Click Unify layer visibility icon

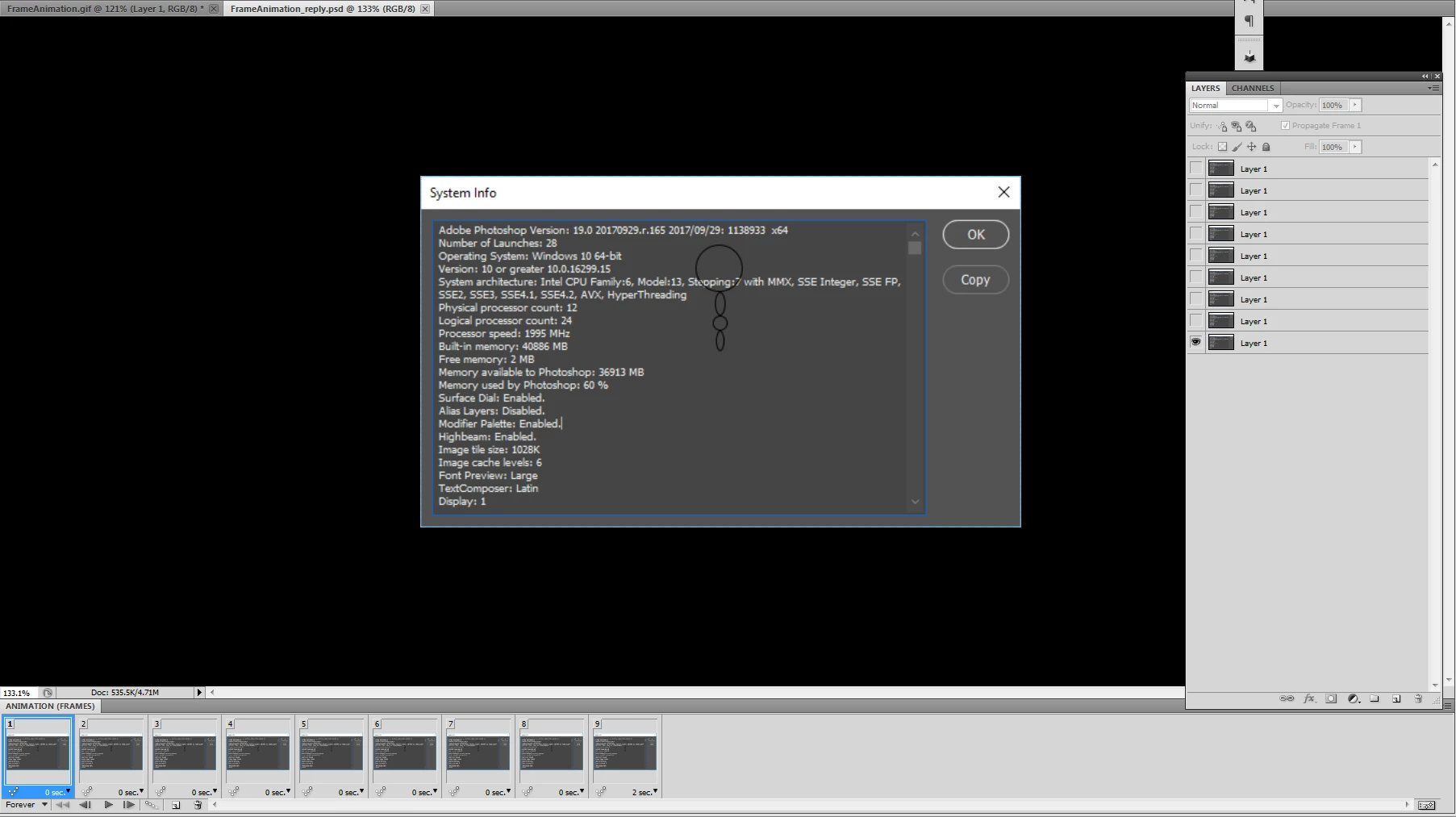point(1237,126)
